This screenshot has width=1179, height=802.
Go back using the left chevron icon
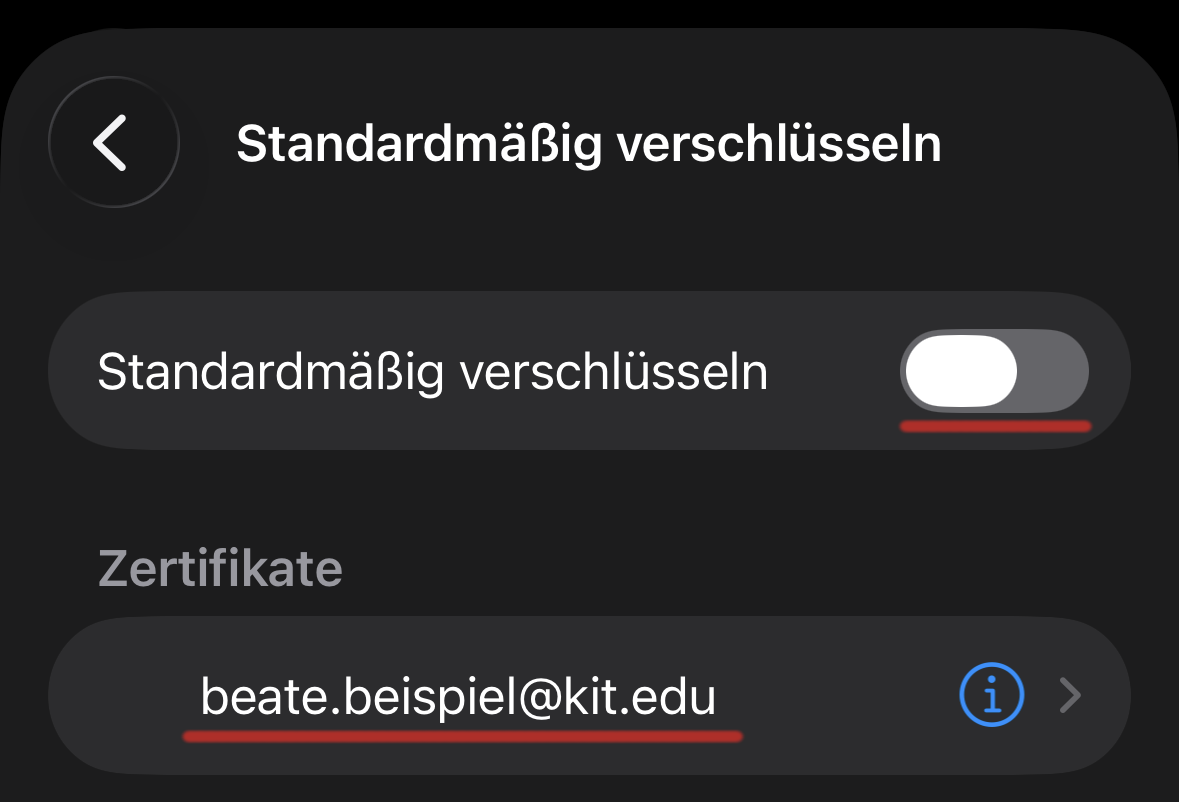point(113,142)
